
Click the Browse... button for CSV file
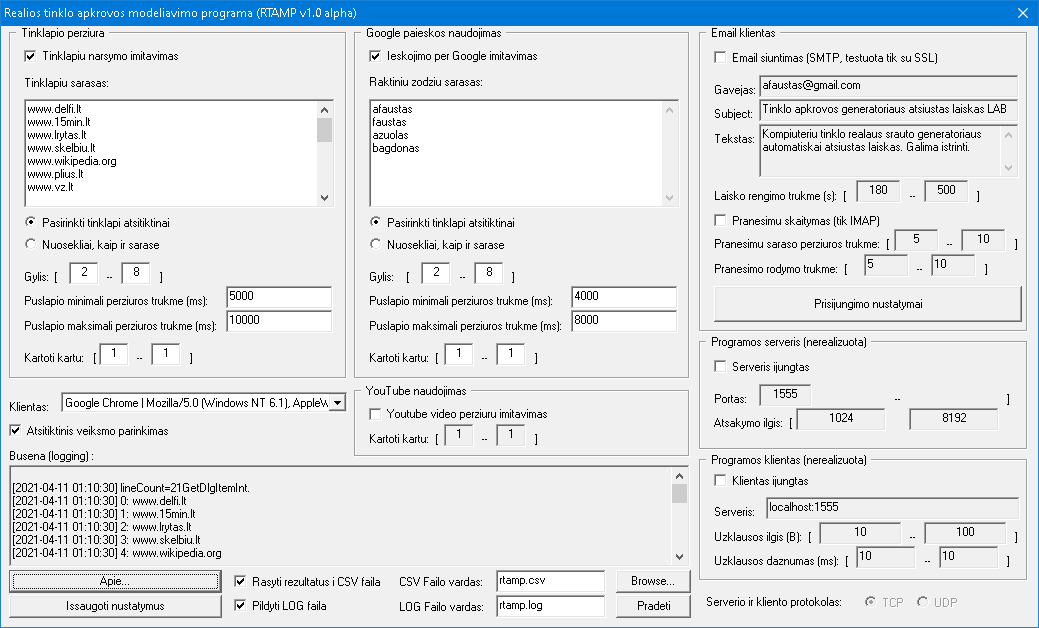click(653, 581)
